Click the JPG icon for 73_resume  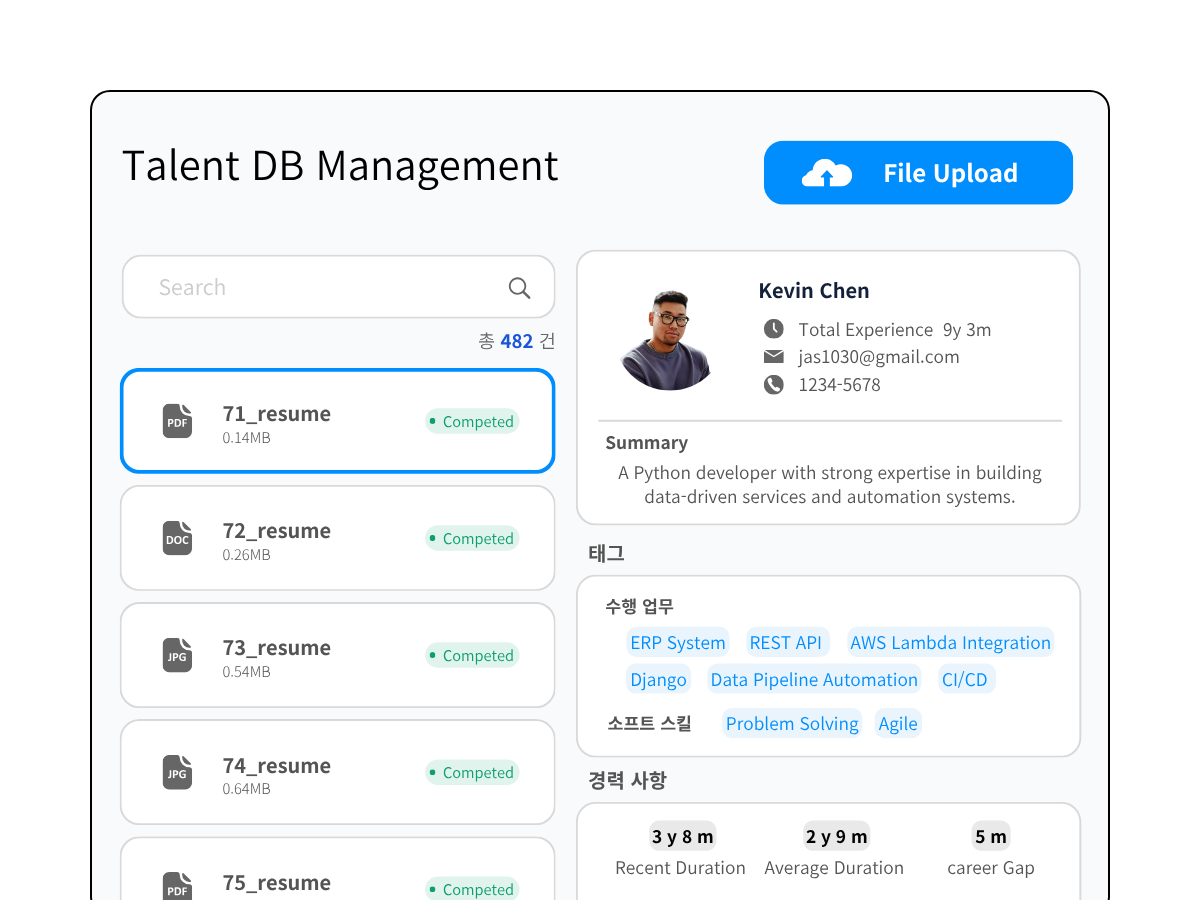point(177,655)
